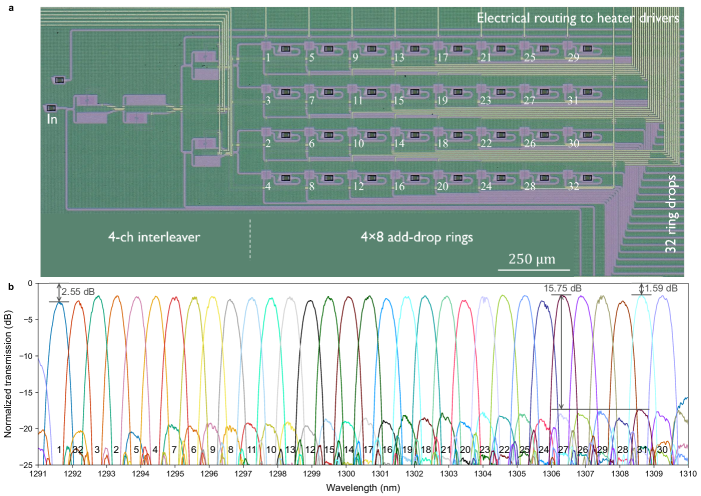
Task: Select ring resonator number 10 in the micrograph
Action: pos(355,134)
